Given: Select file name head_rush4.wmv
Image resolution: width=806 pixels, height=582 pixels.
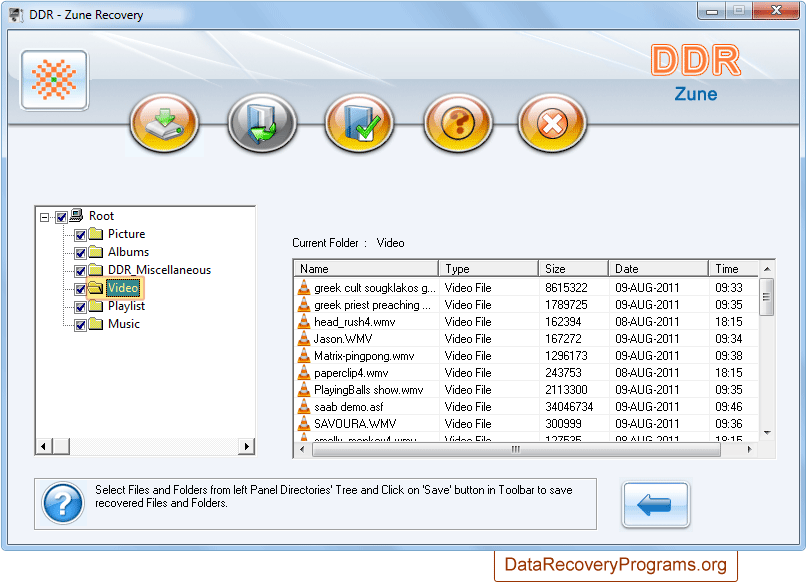Looking at the screenshot, I should pyautogui.click(x=355, y=322).
